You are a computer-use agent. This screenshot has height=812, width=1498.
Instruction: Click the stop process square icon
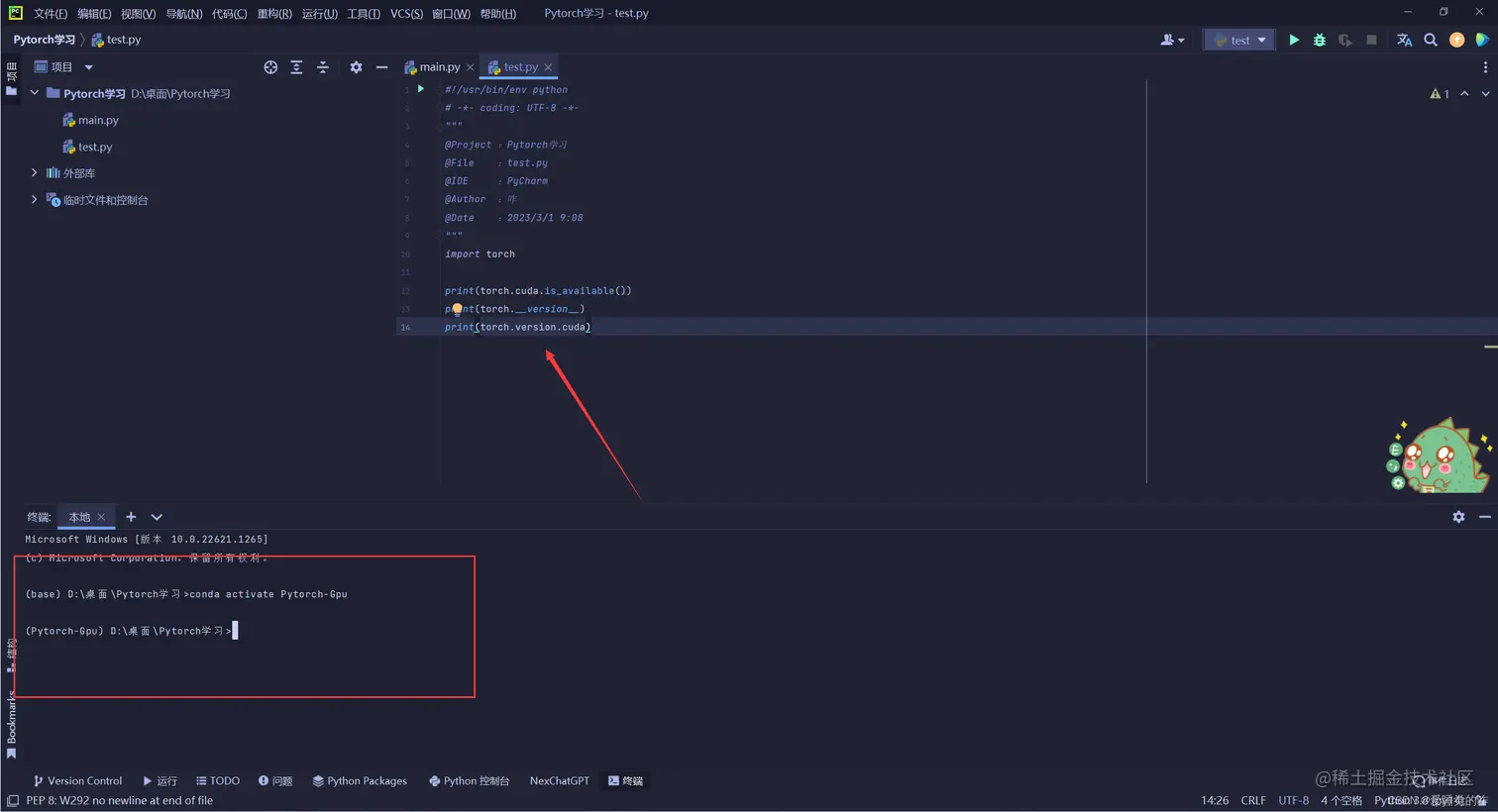click(x=1371, y=40)
